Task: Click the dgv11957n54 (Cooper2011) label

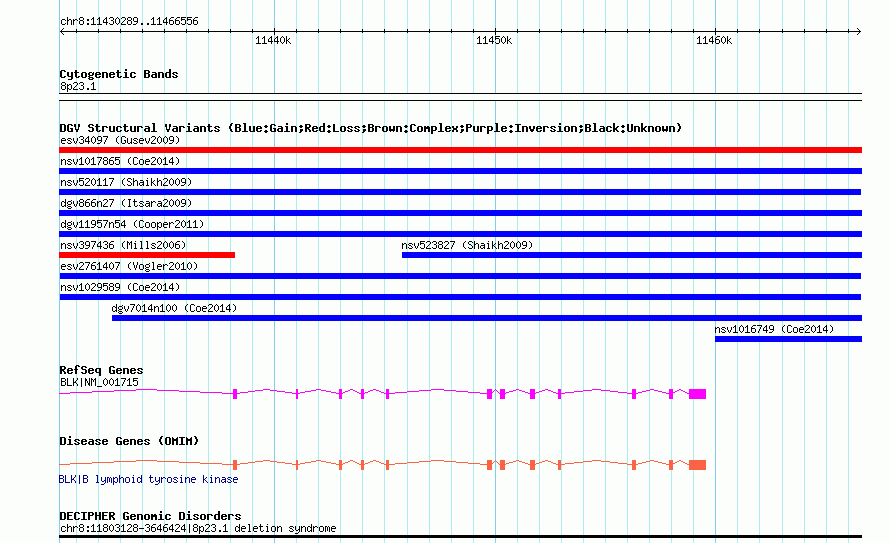Action: click(132, 224)
